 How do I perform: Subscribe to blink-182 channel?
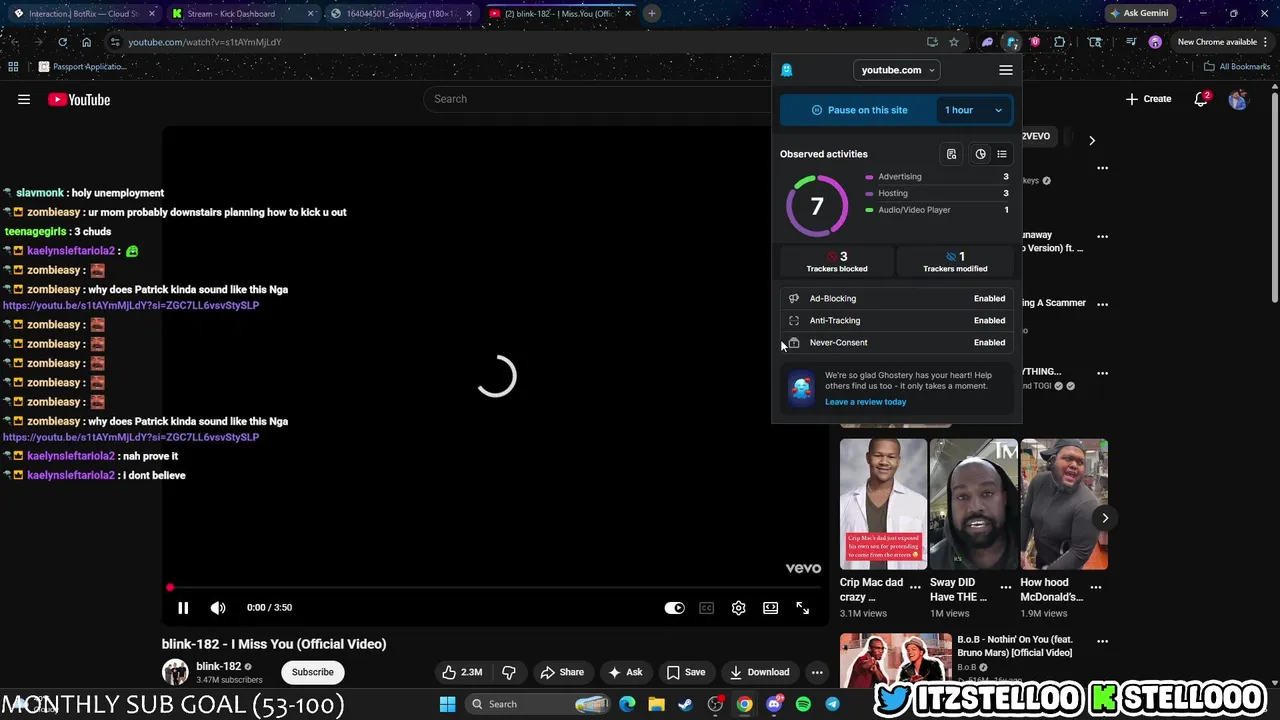click(313, 672)
